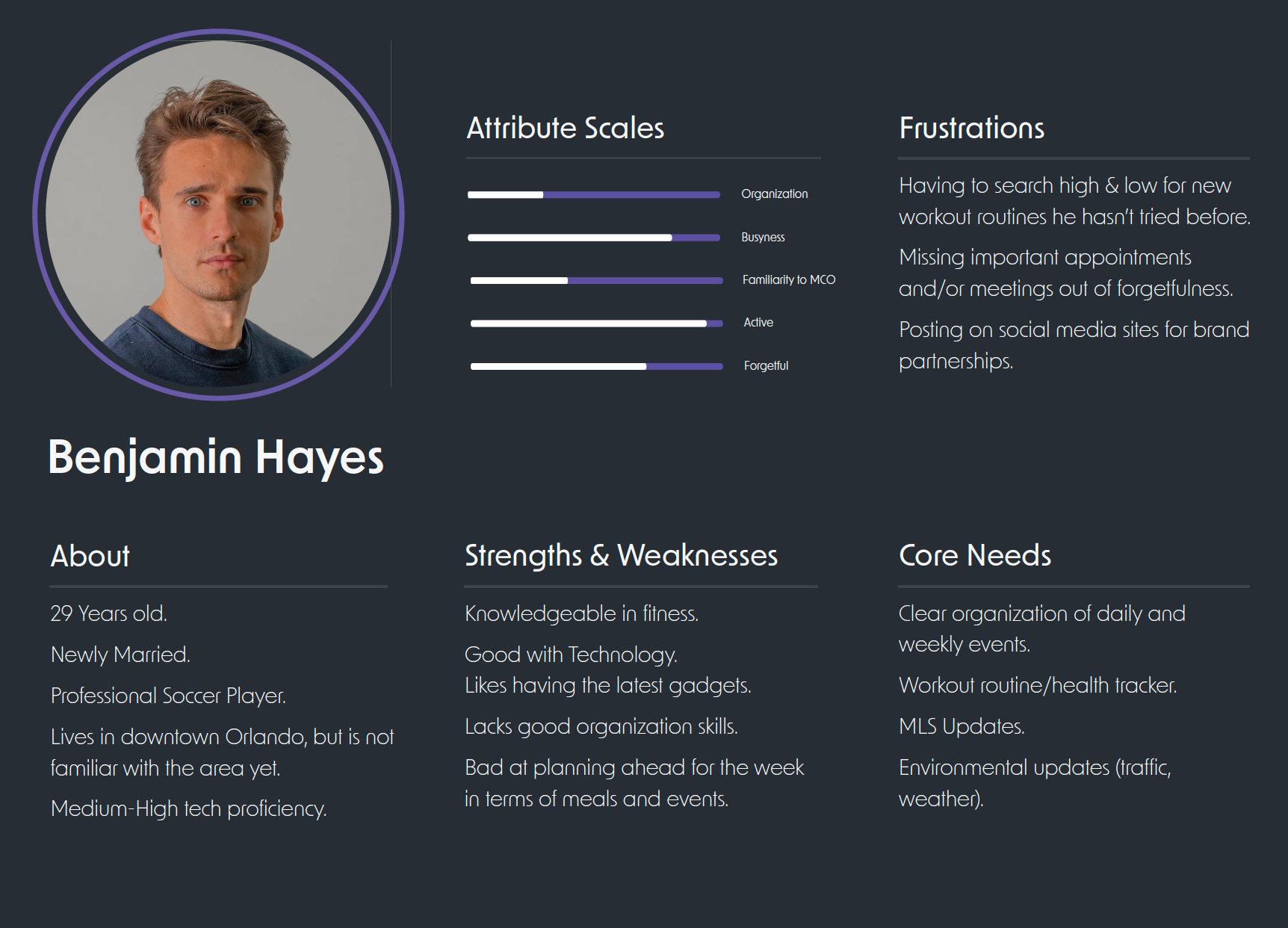Viewport: 1288px width, 928px height.
Task: Select "Medium-High tech proficiency" text
Action: pyautogui.click(x=189, y=808)
